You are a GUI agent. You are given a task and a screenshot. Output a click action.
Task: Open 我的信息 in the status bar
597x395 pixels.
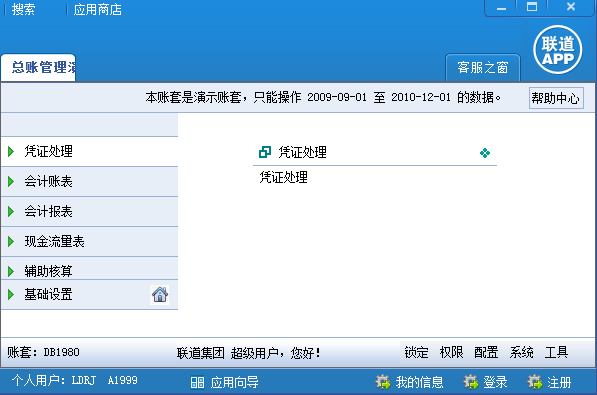pos(419,382)
